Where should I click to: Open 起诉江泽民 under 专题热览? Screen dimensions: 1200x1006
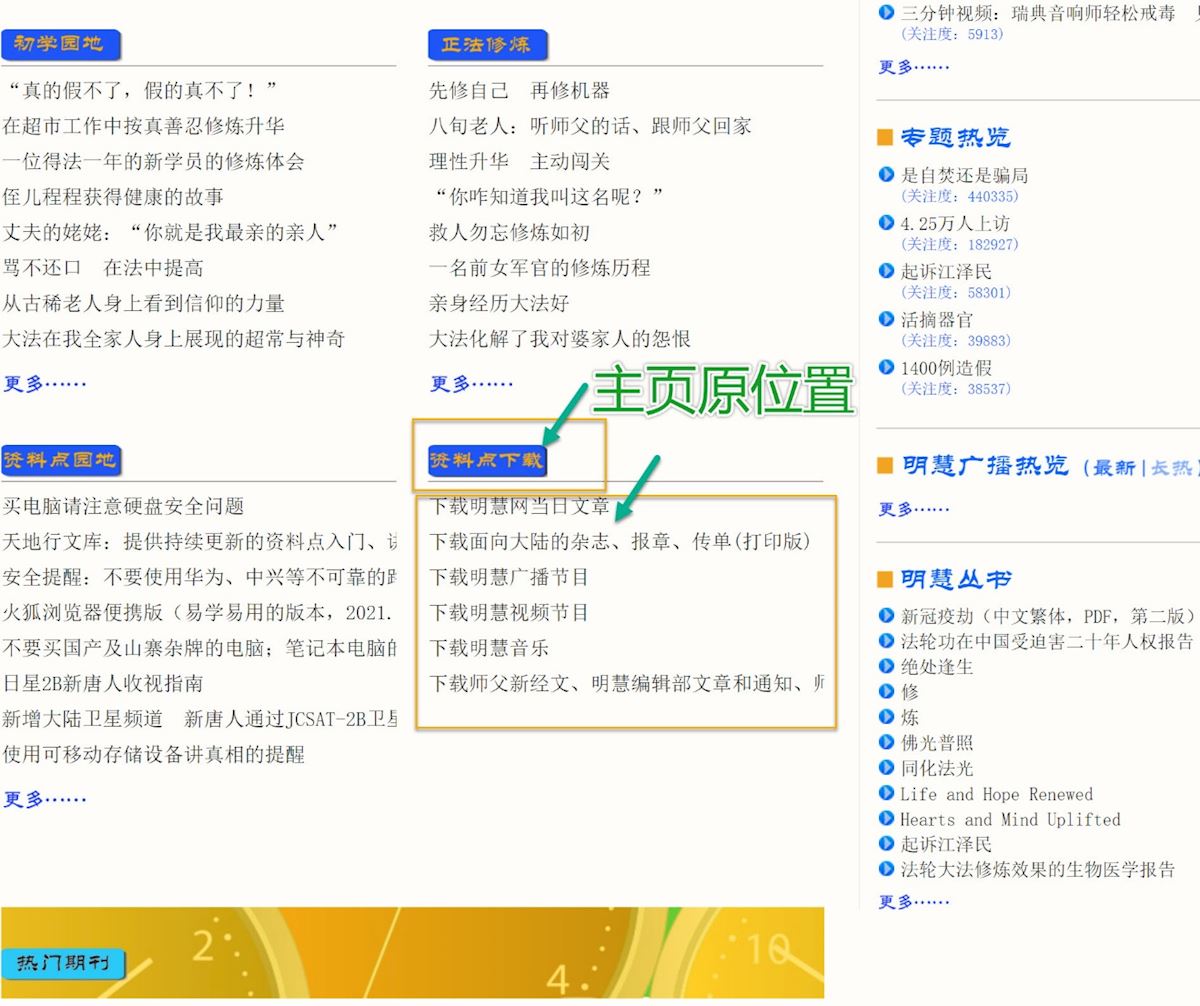(x=946, y=272)
